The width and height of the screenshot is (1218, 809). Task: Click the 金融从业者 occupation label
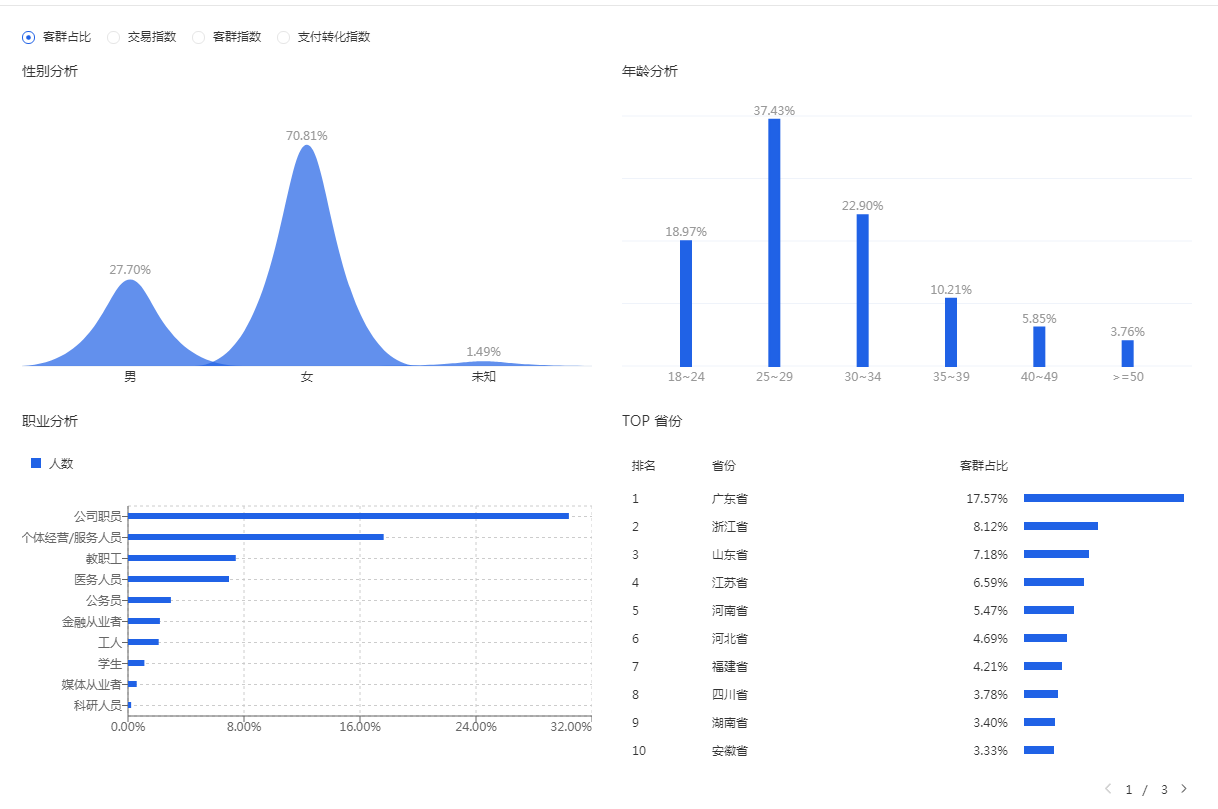coord(91,621)
